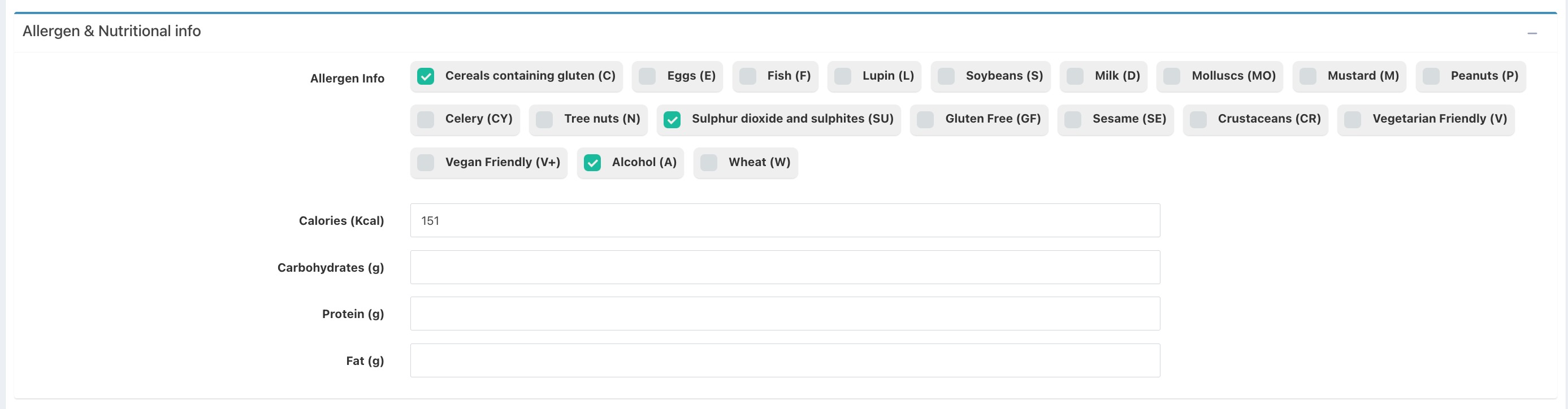Check the Eggs (E) allergen

coord(647,76)
